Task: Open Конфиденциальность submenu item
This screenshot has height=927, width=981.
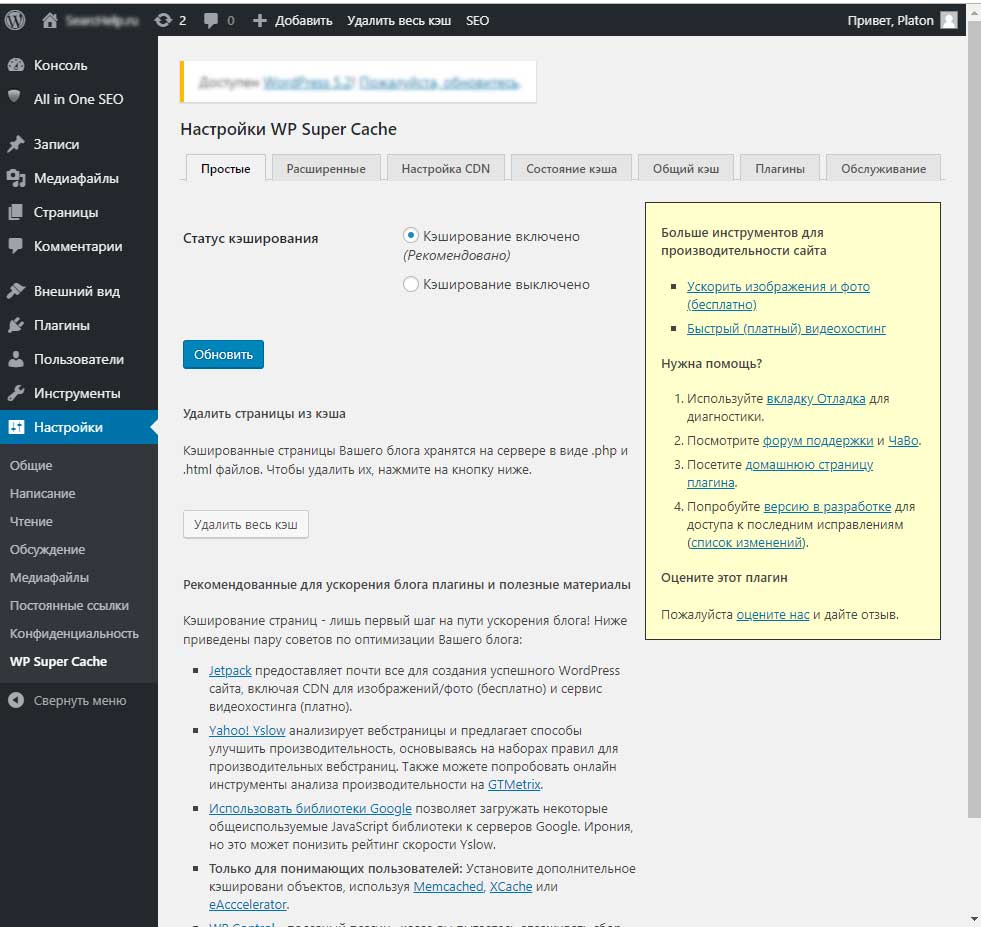Action: pos(74,633)
